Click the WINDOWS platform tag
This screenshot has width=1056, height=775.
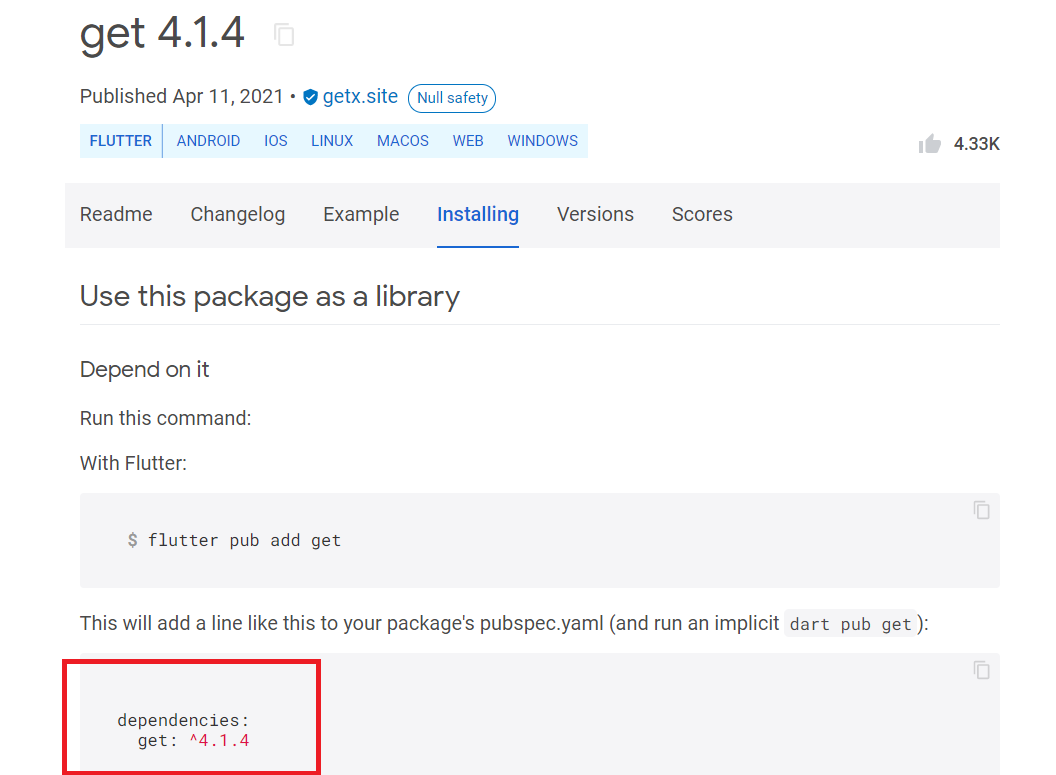click(543, 141)
